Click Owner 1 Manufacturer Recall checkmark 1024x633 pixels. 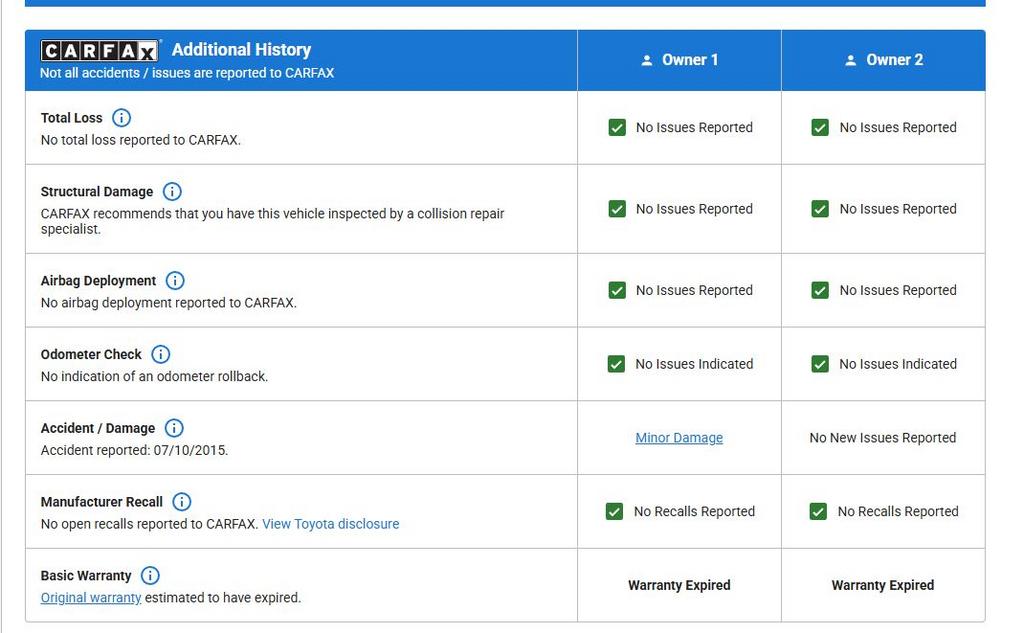[x=615, y=511]
